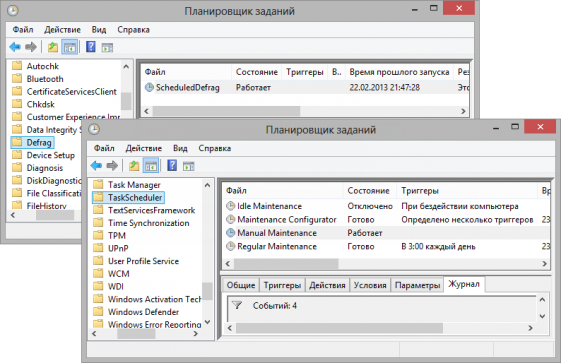This screenshot has width=561, height=363.
Task: Click the Regular Maintenance task clock icon
Action: 230,246
